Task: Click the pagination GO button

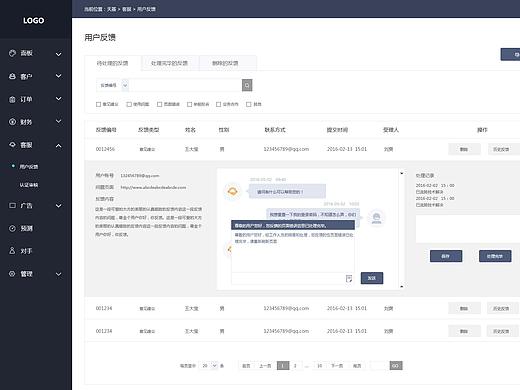Action: click(396, 366)
